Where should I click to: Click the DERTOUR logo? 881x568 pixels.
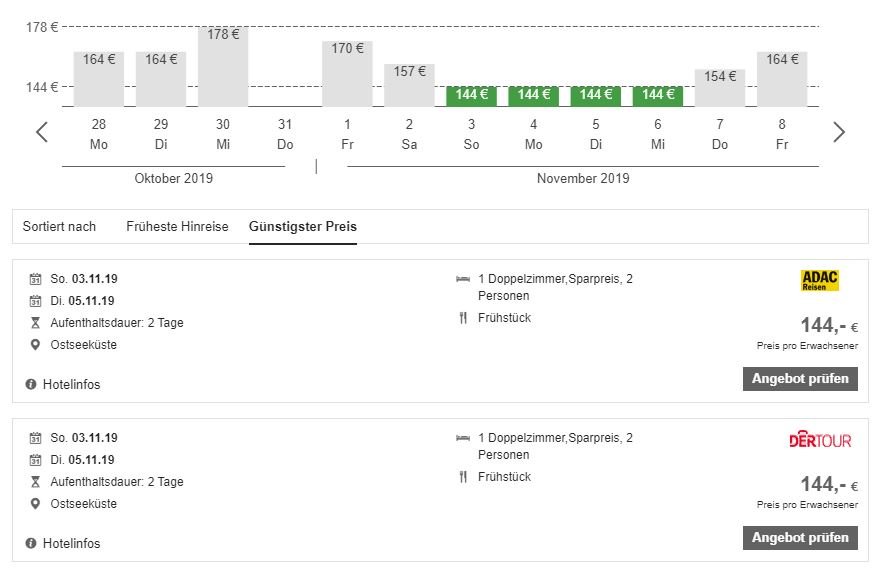pyautogui.click(x=819, y=440)
